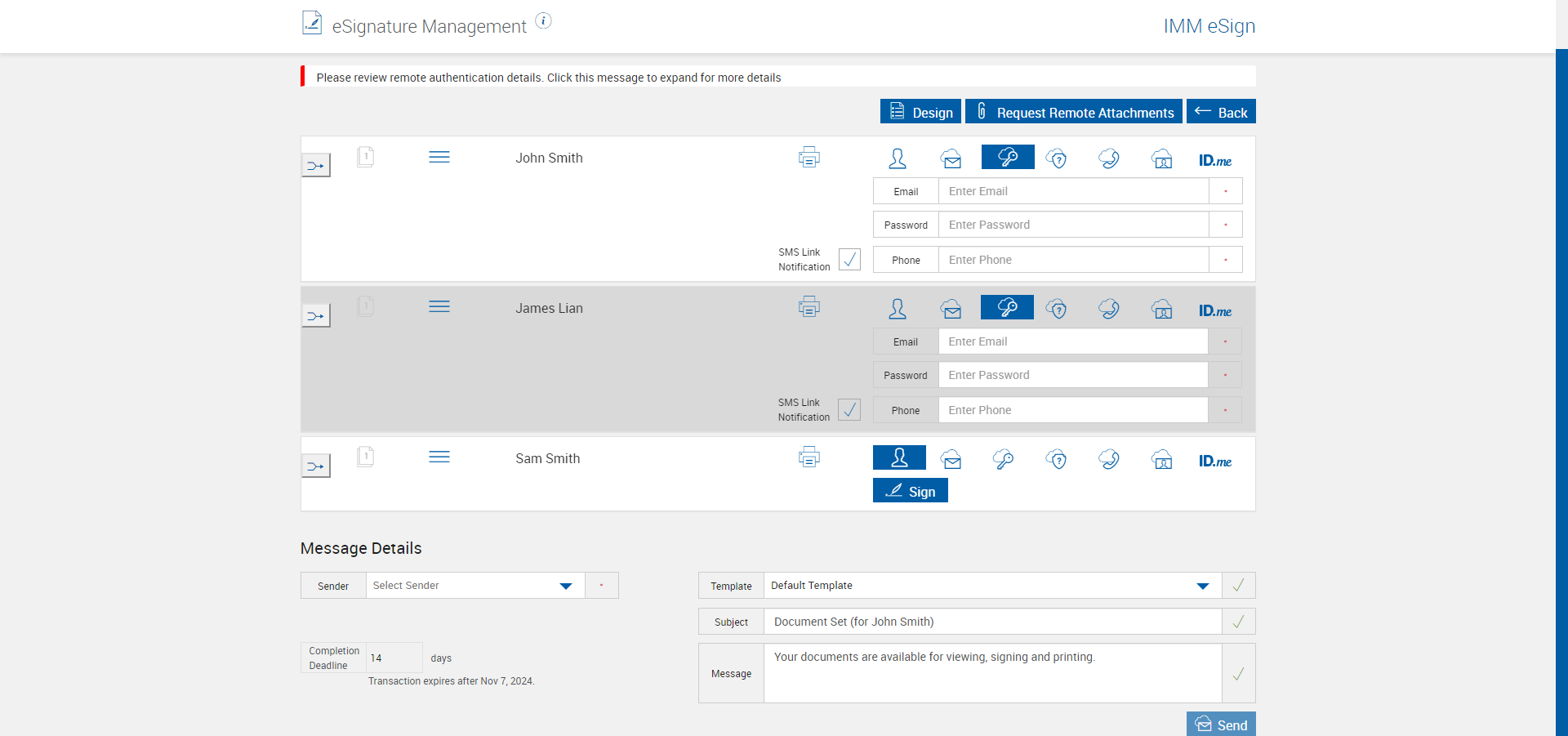Click the info icon beside eSignature Management
1568x736 pixels.
click(543, 21)
